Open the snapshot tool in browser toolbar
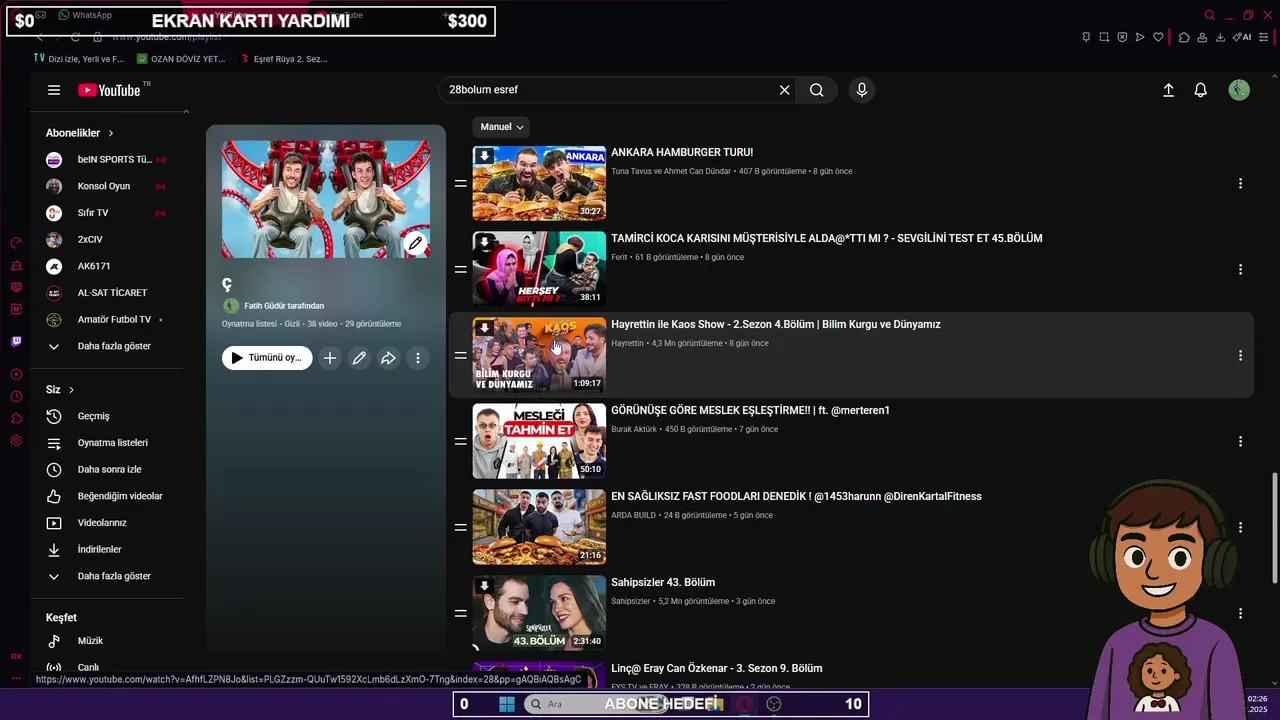 [x=1104, y=37]
